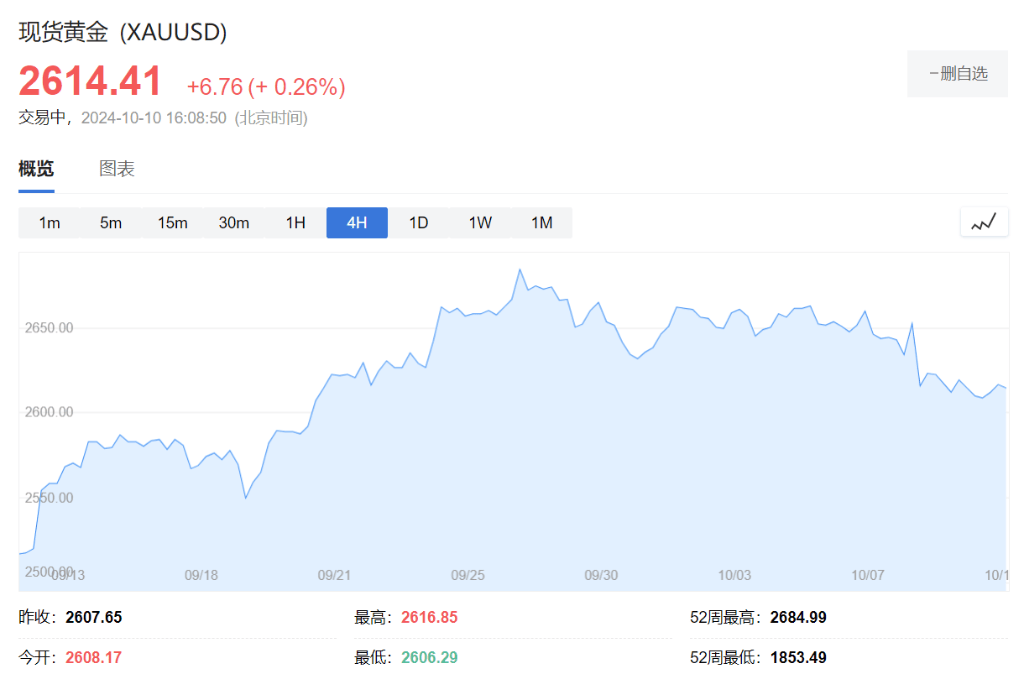
Task: Click the 09/30 date axis label
Action: pos(601,575)
